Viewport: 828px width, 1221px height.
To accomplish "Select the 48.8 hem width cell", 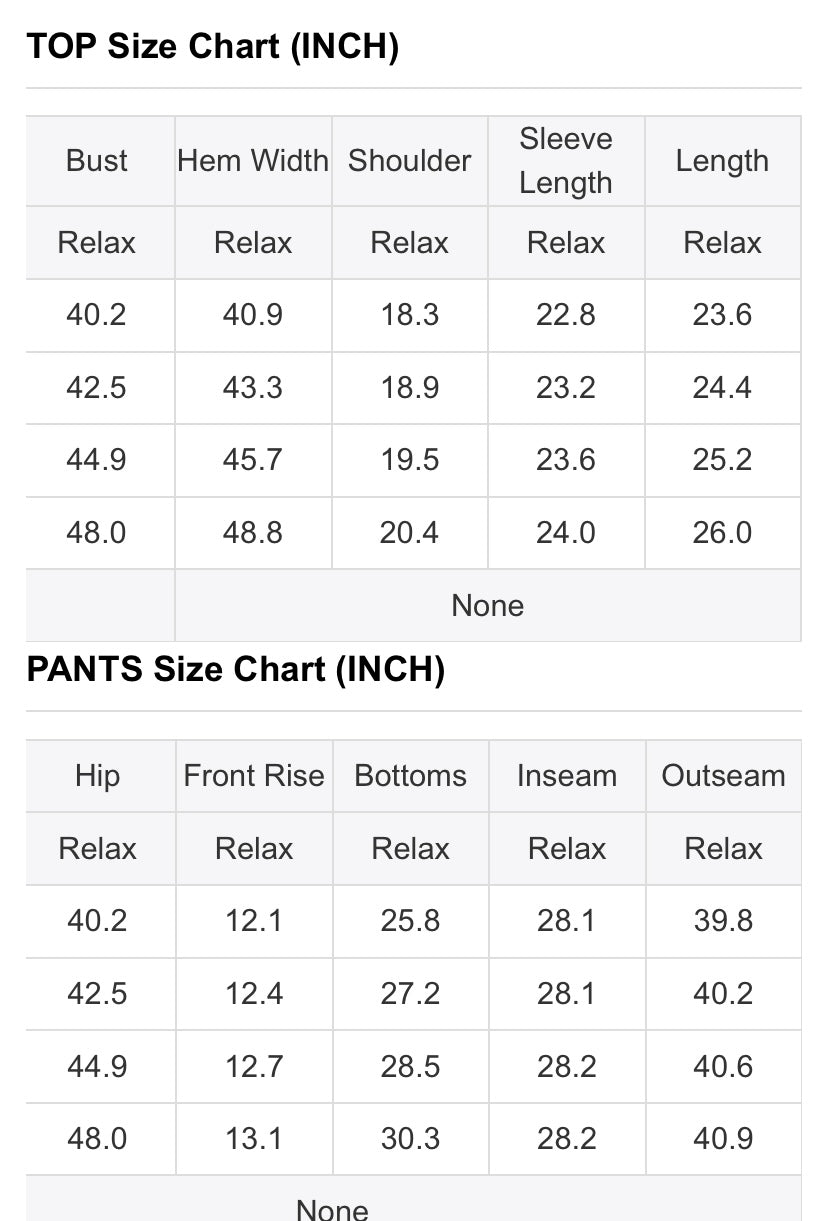I will (x=253, y=533).
